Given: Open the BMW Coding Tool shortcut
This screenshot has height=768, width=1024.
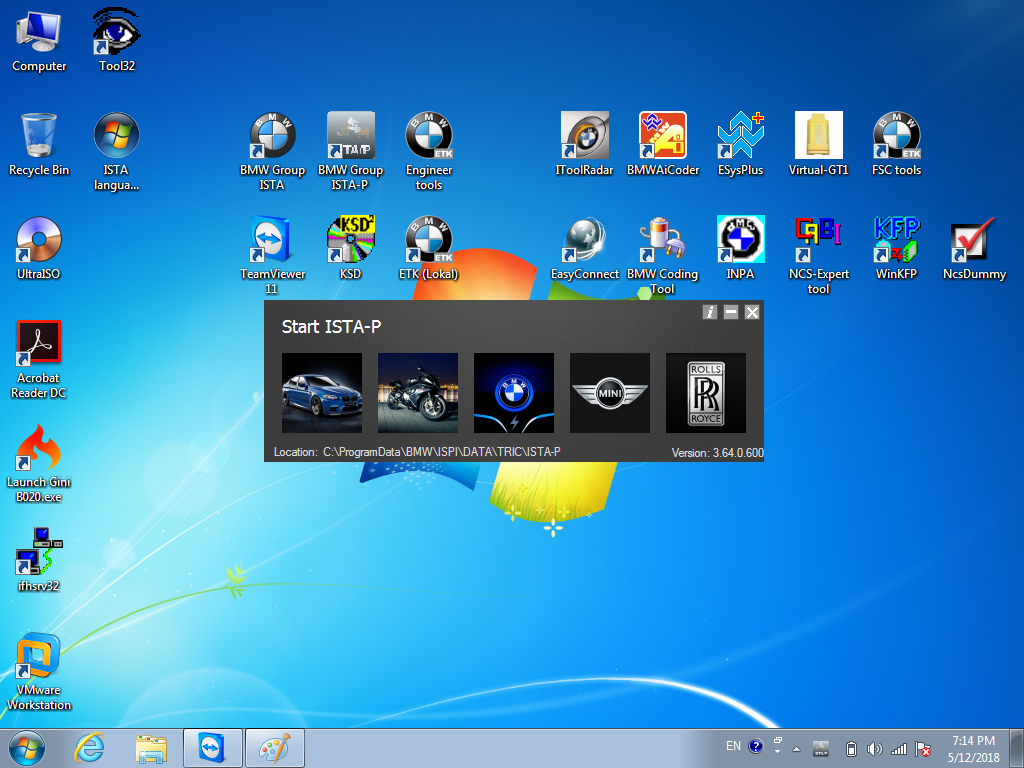Looking at the screenshot, I should [x=663, y=255].
